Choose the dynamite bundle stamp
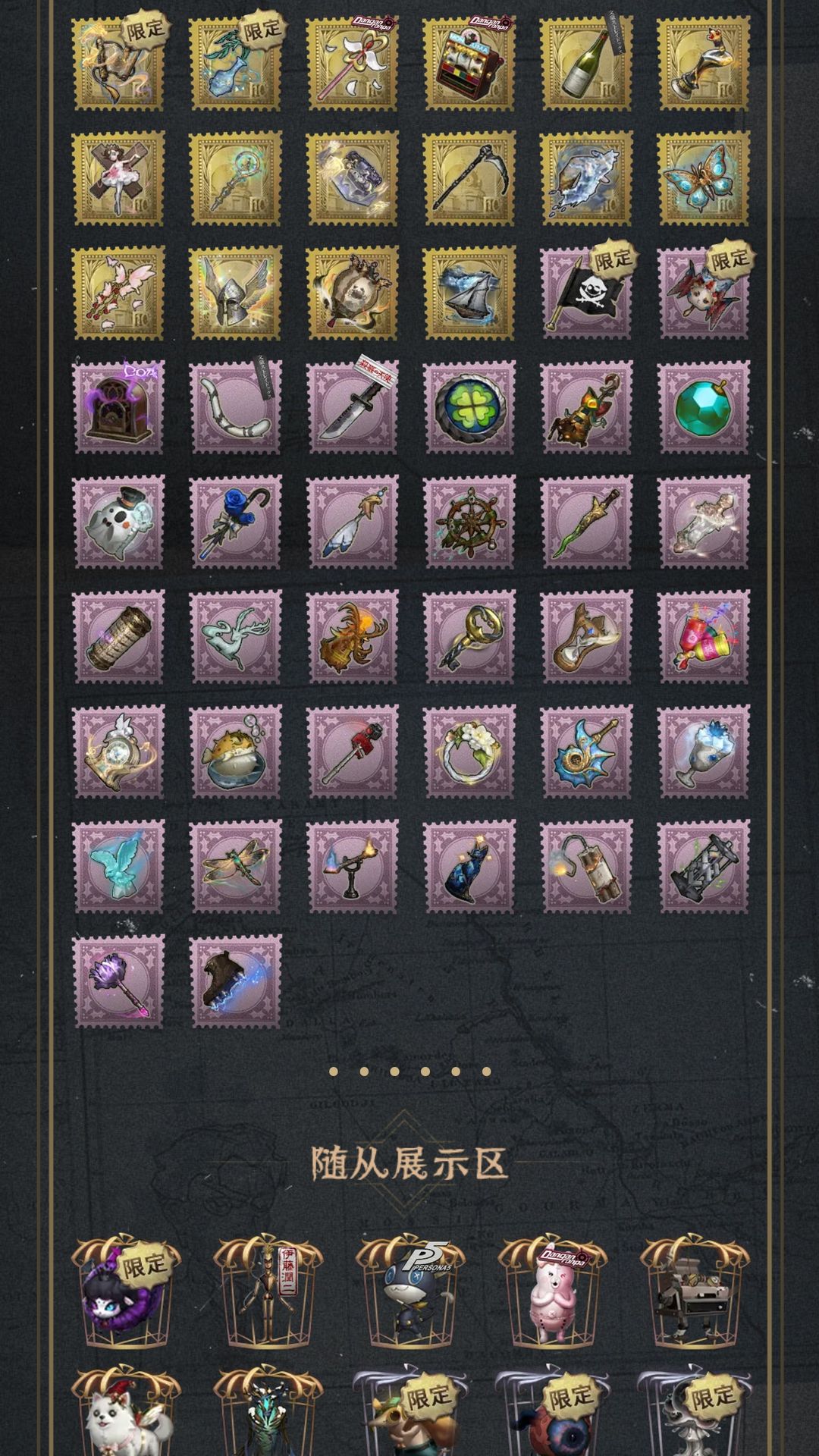Screen dimensions: 819x1456 [x=586, y=867]
